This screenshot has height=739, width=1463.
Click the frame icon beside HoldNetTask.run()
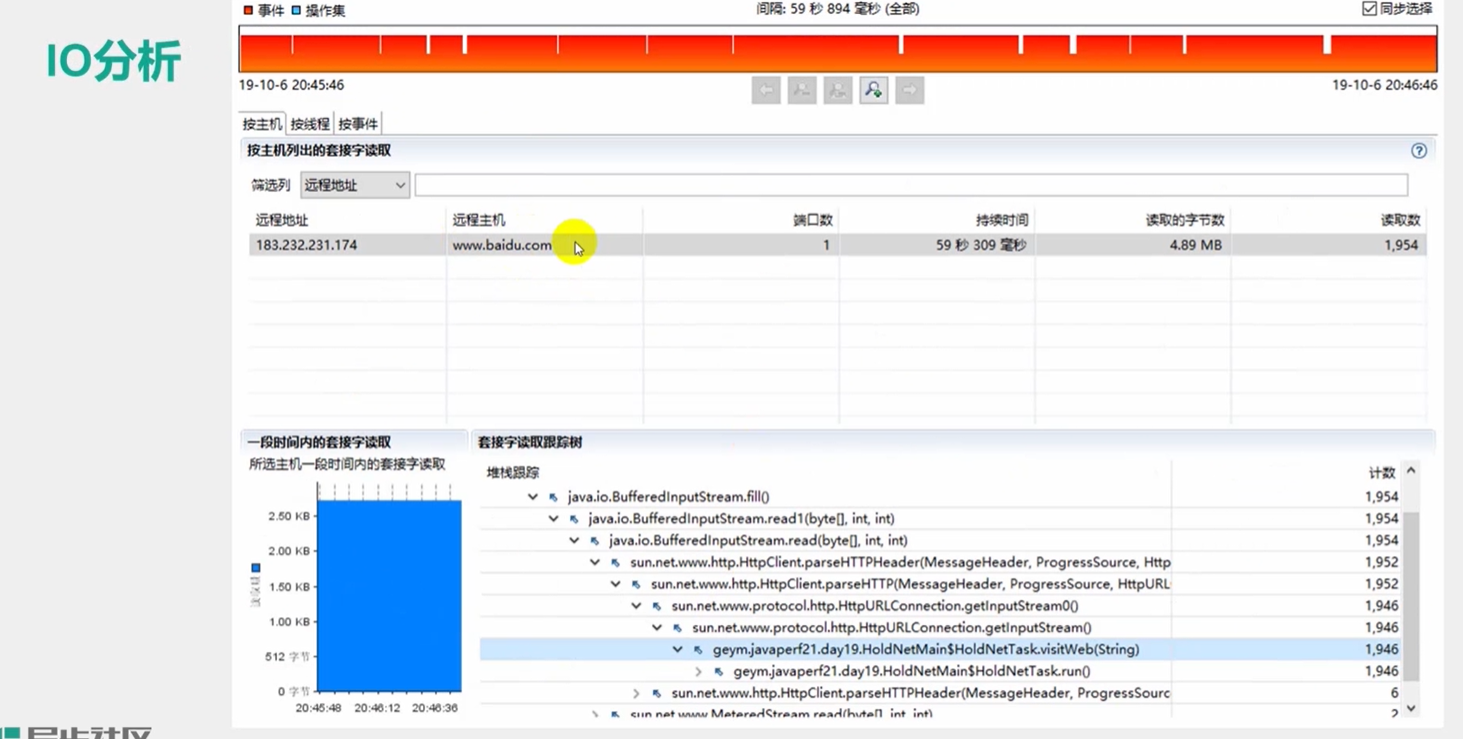pyautogui.click(x=719, y=672)
